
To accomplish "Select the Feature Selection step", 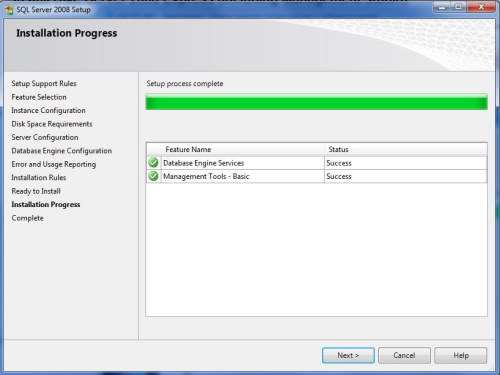I will point(39,97).
